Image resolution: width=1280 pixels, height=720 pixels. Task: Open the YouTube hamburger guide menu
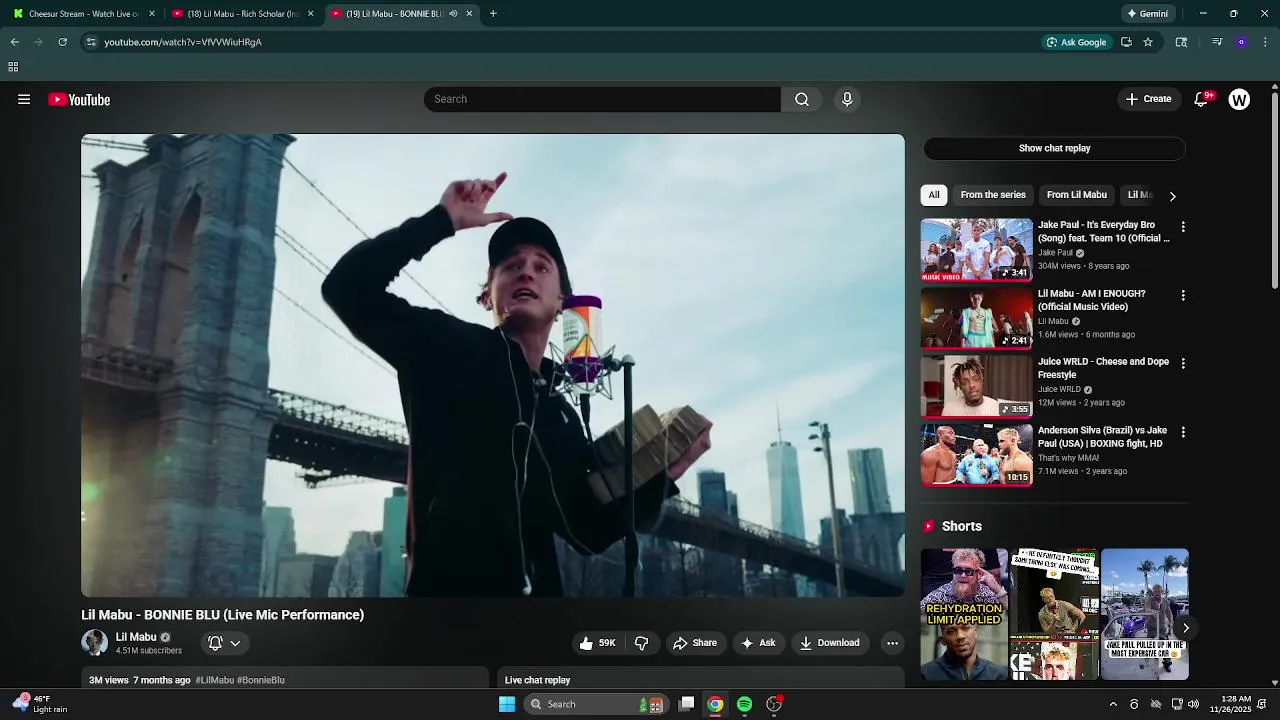coord(24,99)
